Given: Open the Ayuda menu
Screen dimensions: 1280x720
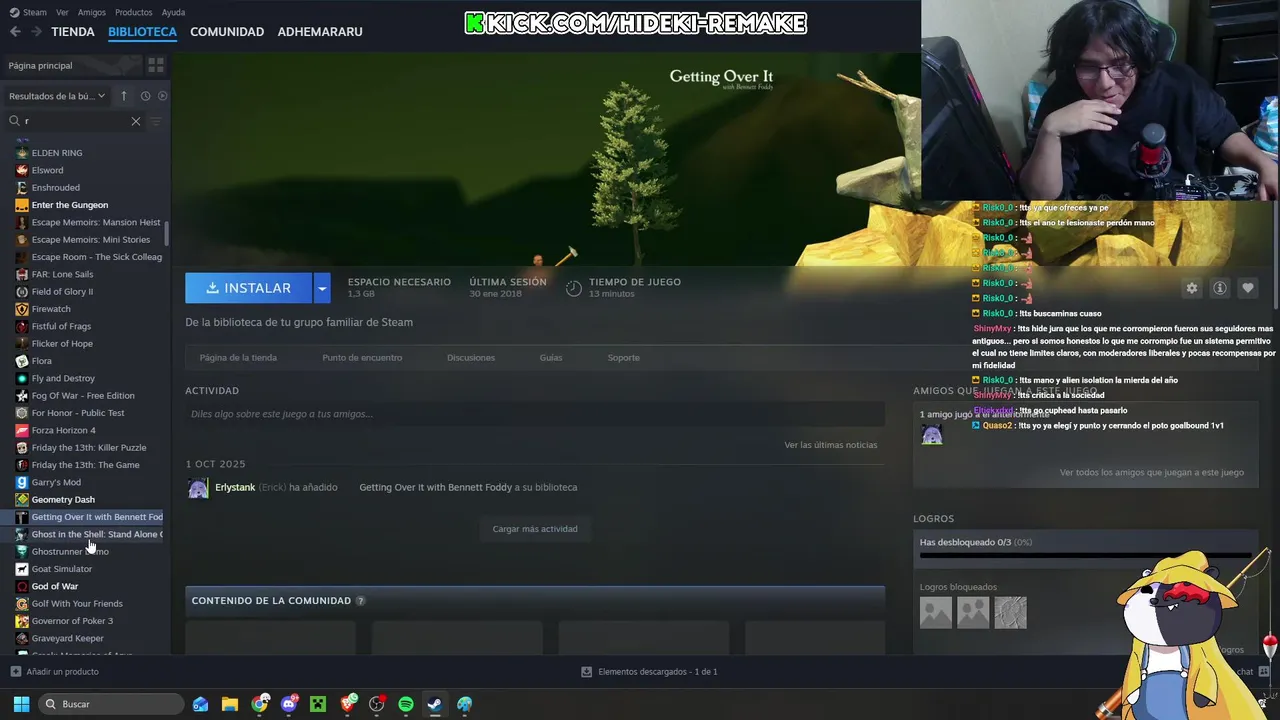Looking at the screenshot, I should tap(174, 12).
